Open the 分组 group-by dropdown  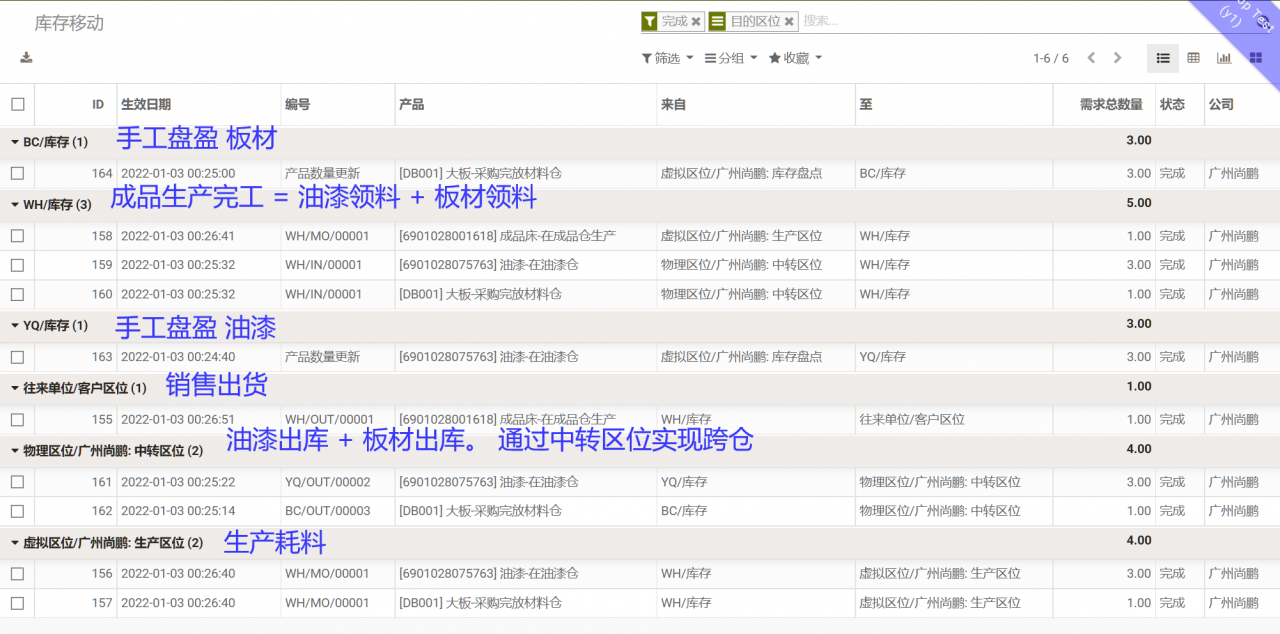[x=731, y=58]
